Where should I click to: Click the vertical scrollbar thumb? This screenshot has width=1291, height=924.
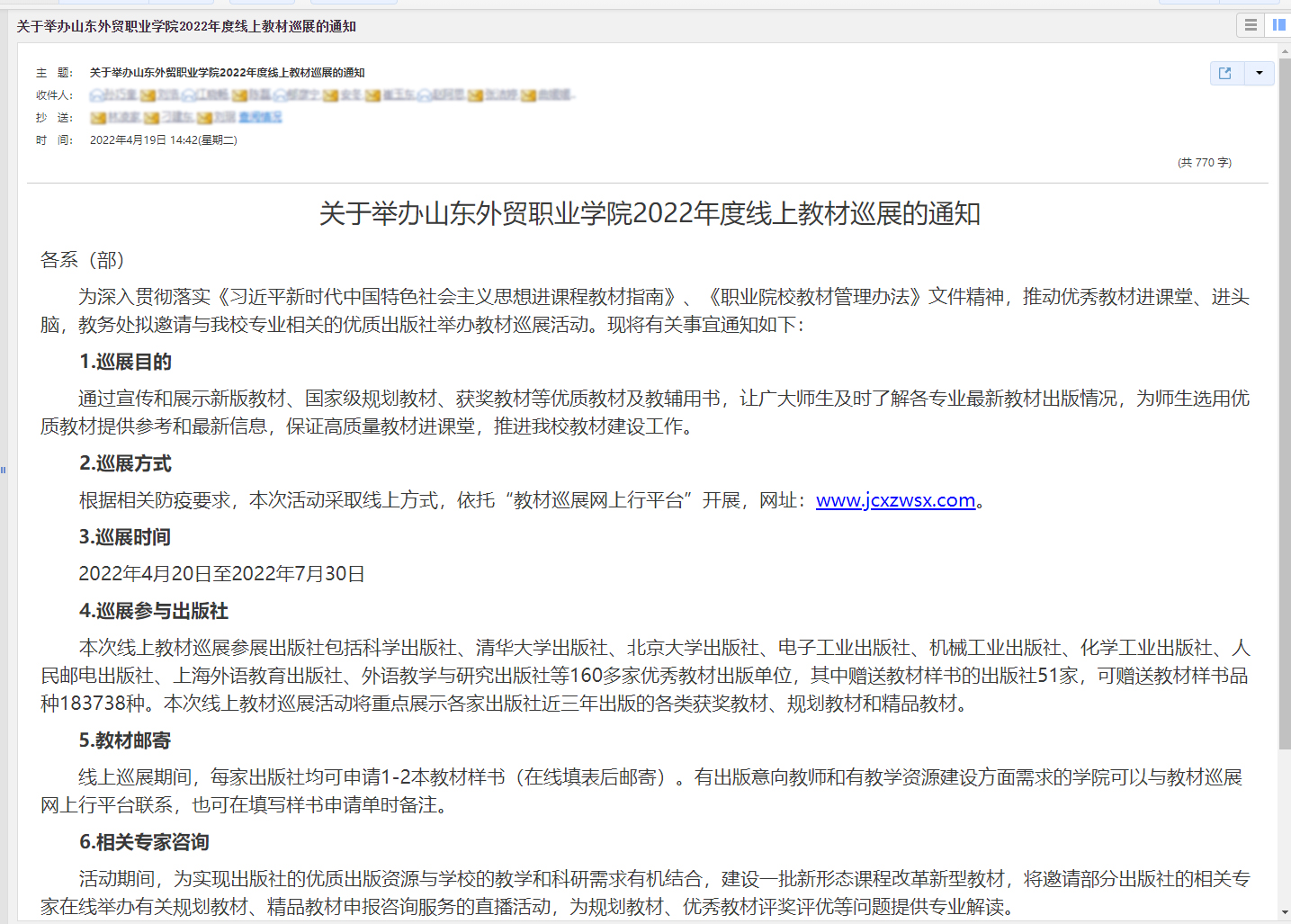(1284, 405)
